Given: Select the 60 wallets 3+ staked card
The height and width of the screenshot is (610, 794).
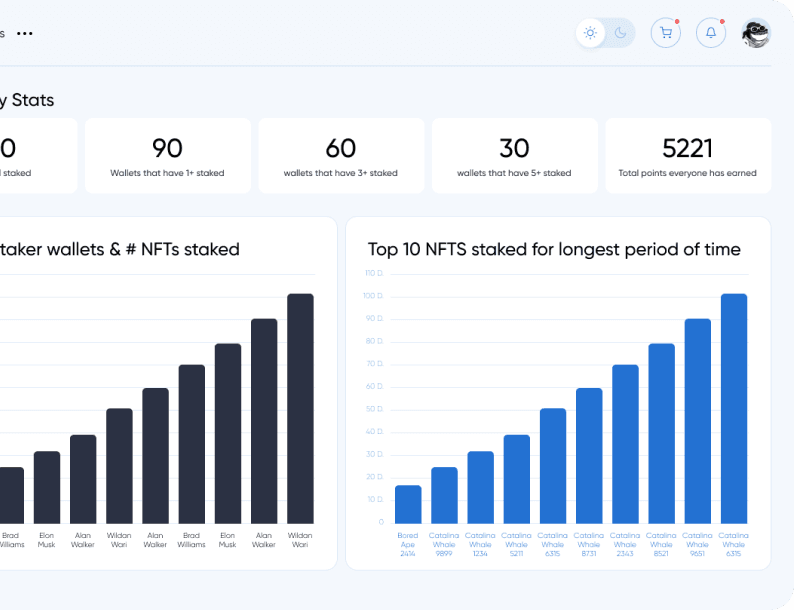Looking at the screenshot, I should click(341, 155).
